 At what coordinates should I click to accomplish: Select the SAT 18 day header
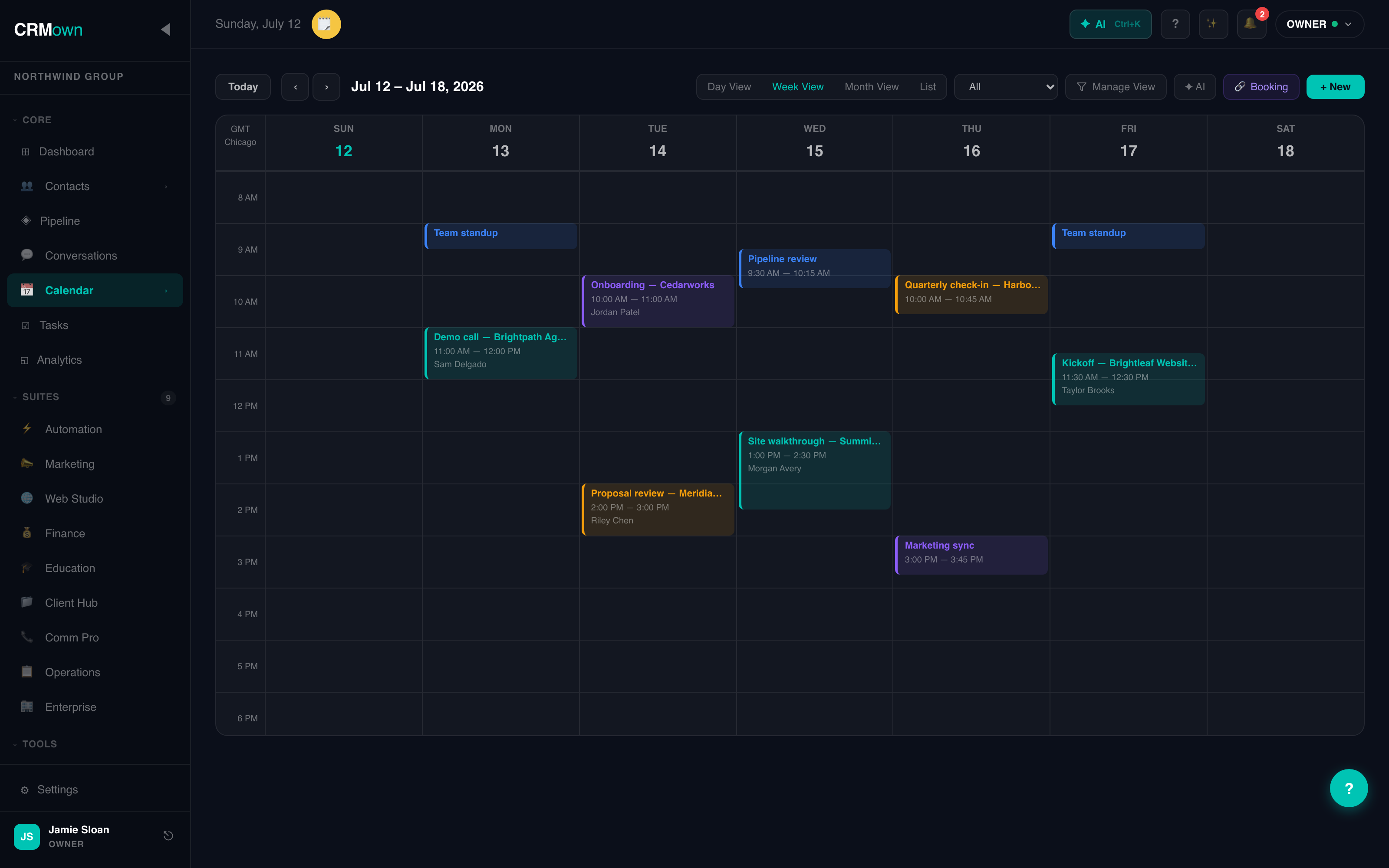(x=1285, y=142)
